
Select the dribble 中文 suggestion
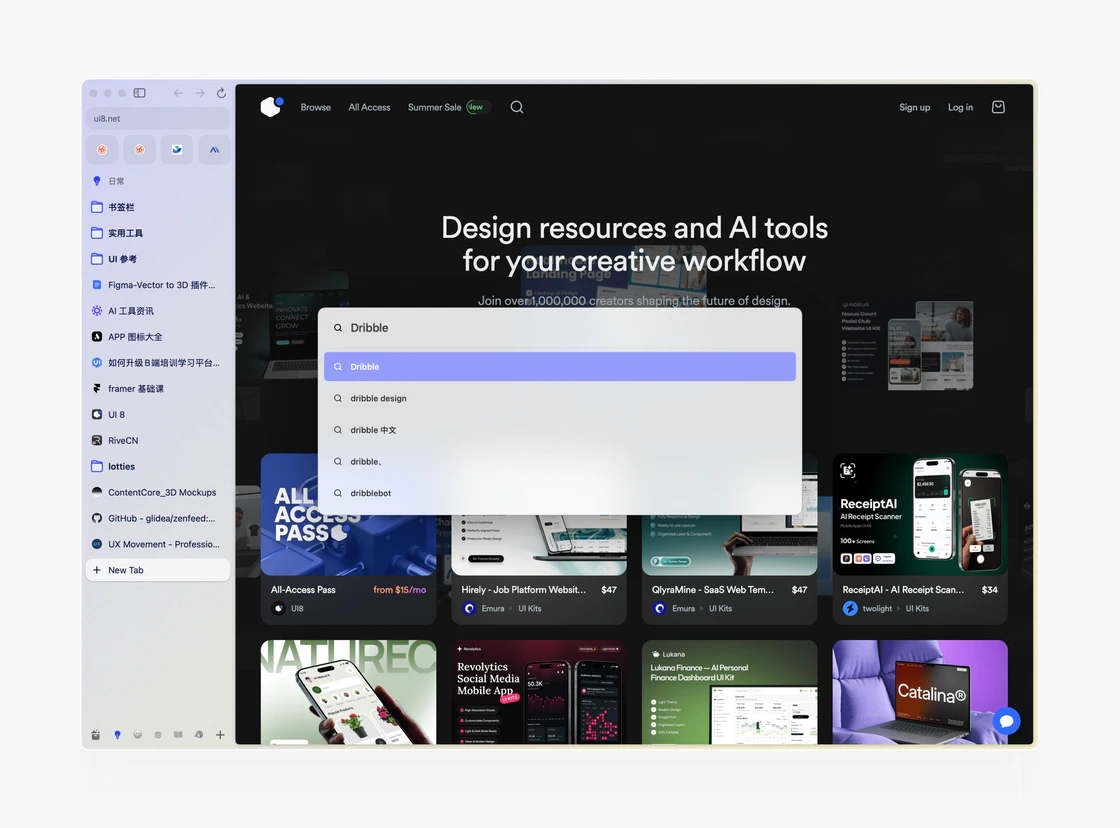(x=560, y=430)
